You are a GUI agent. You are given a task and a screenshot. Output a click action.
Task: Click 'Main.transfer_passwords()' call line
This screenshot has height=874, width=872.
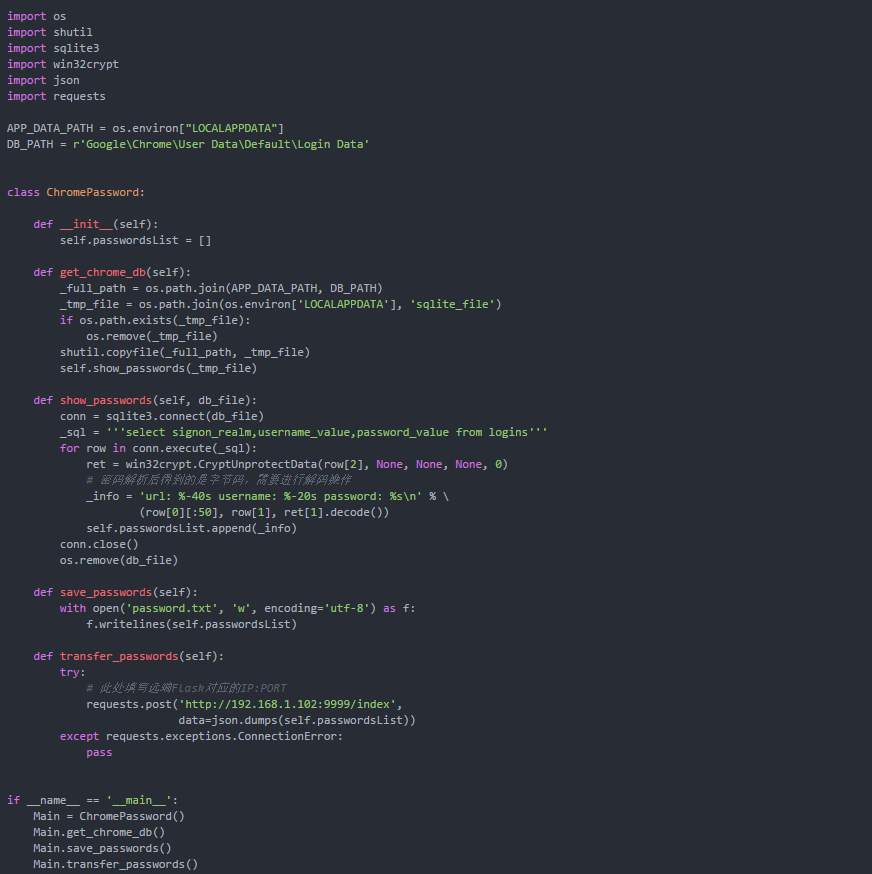pos(115,865)
